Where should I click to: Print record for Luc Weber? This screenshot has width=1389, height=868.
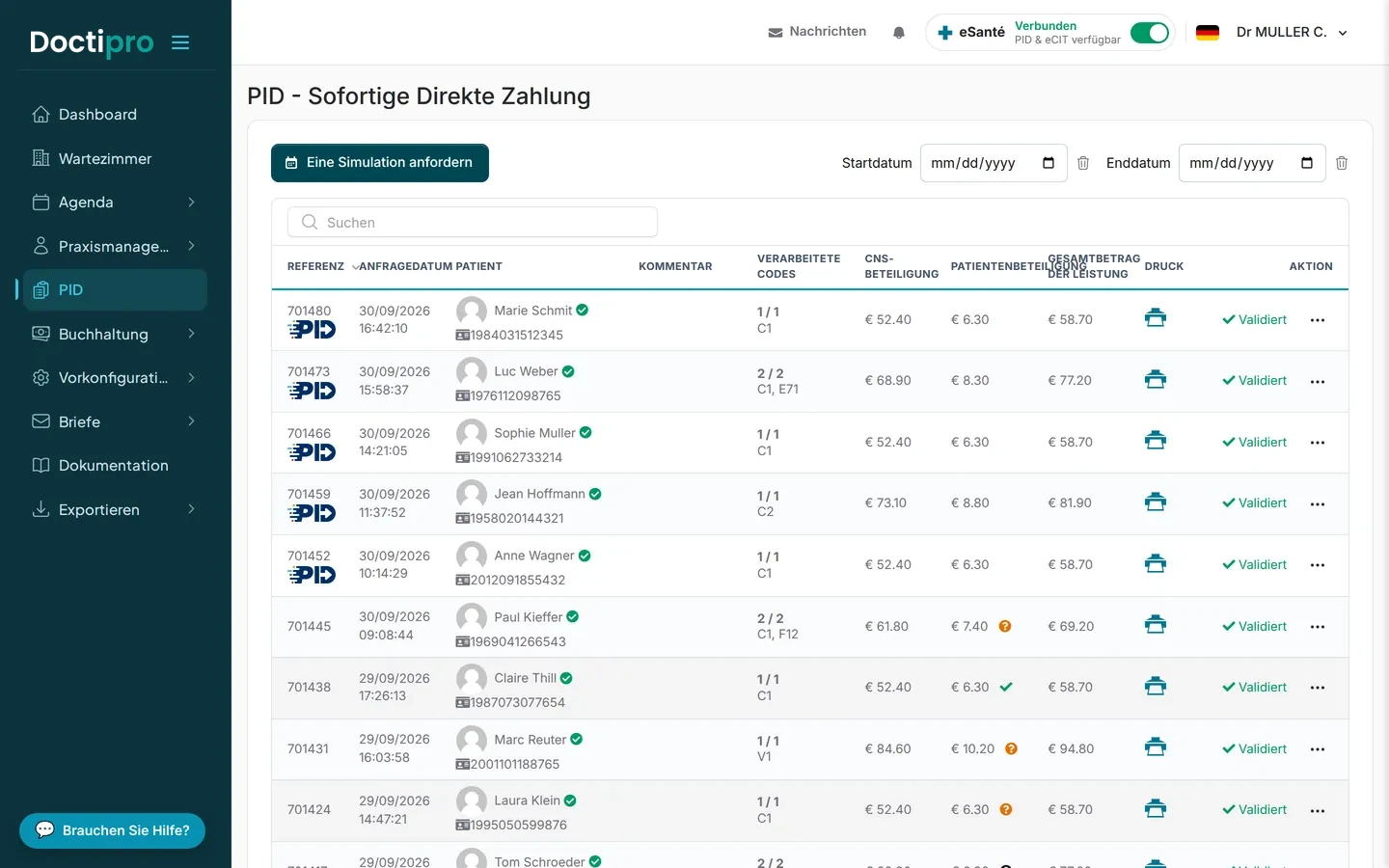tap(1156, 380)
